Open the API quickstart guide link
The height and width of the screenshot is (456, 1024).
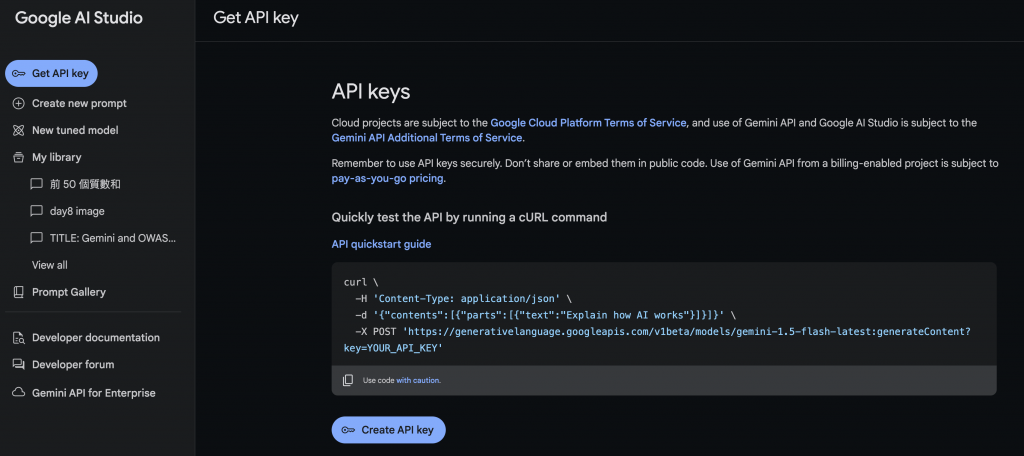[x=381, y=244]
